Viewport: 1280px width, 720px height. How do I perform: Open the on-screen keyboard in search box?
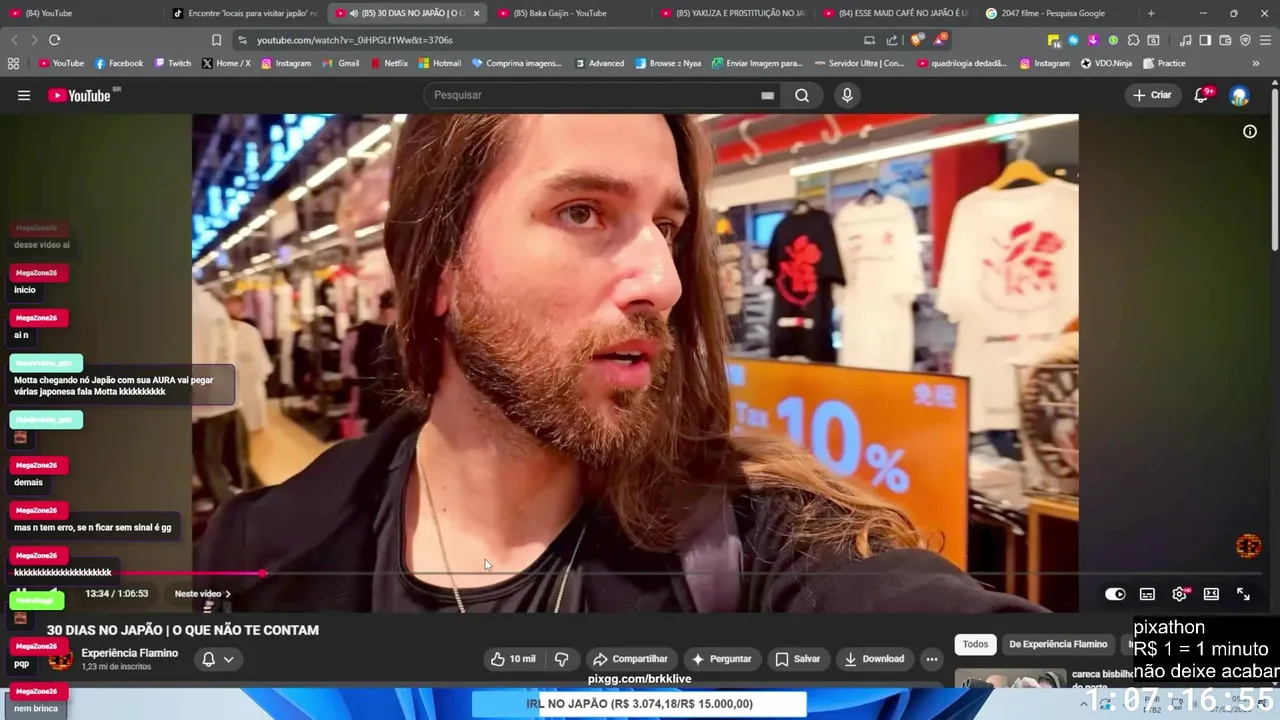767,95
